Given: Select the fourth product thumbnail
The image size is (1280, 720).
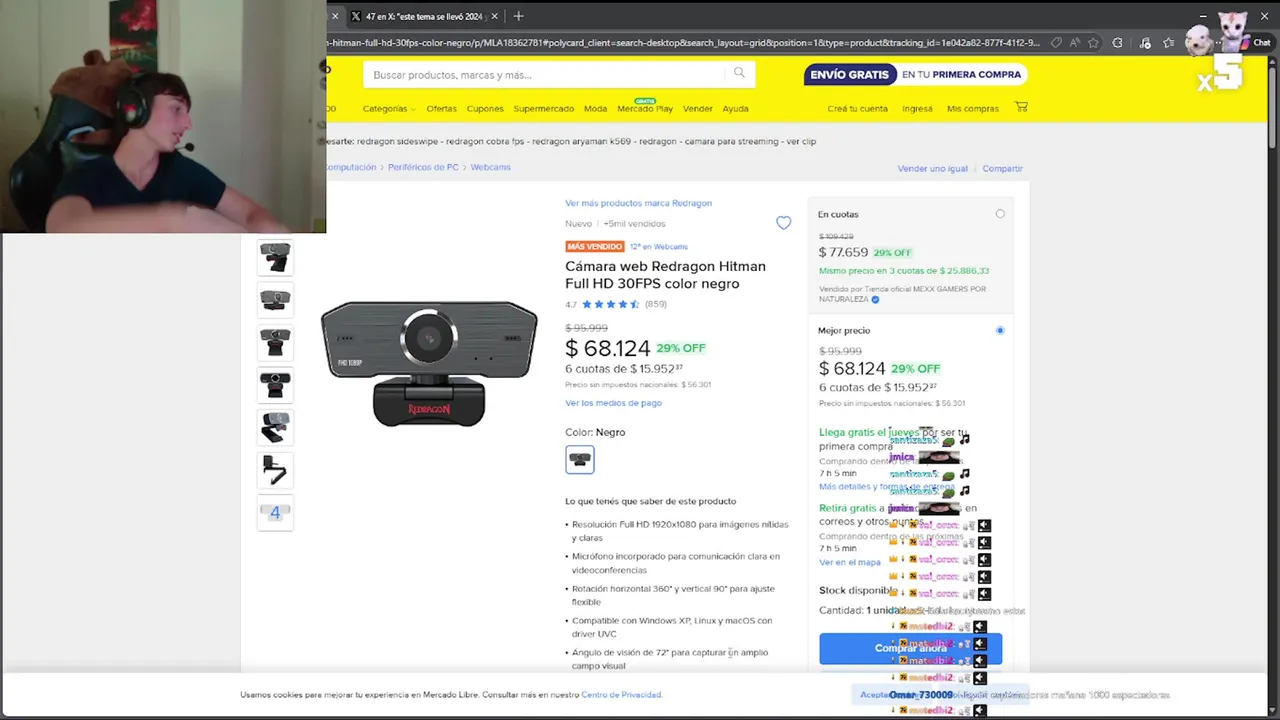Looking at the screenshot, I should click(x=275, y=385).
